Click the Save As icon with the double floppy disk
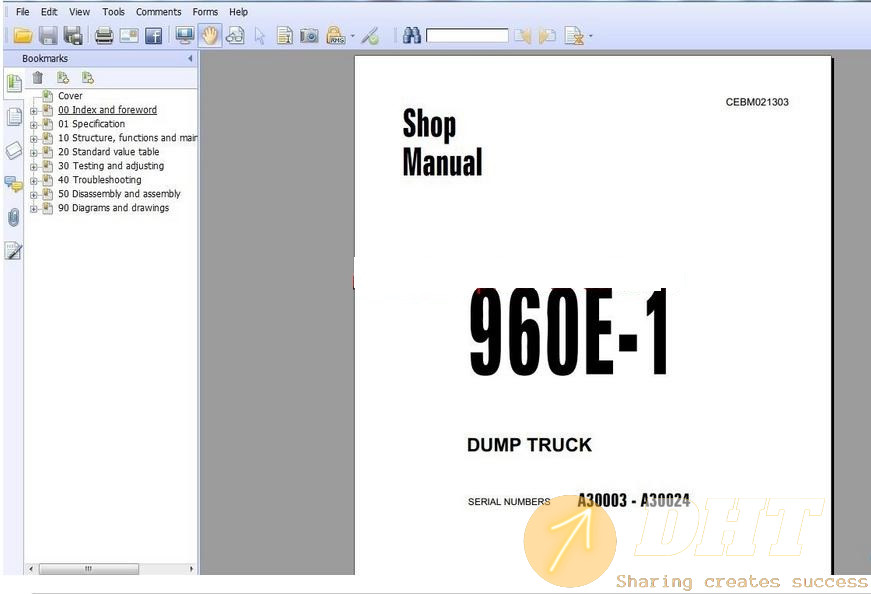871x594 pixels. 73,36
